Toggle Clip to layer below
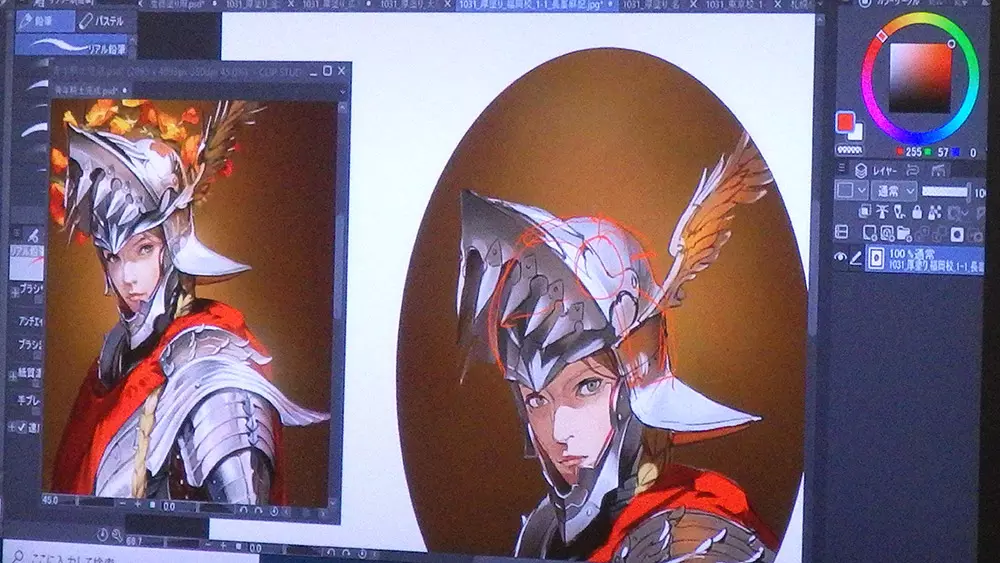Image resolution: width=1000 pixels, height=563 pixels. click(864, 212)
